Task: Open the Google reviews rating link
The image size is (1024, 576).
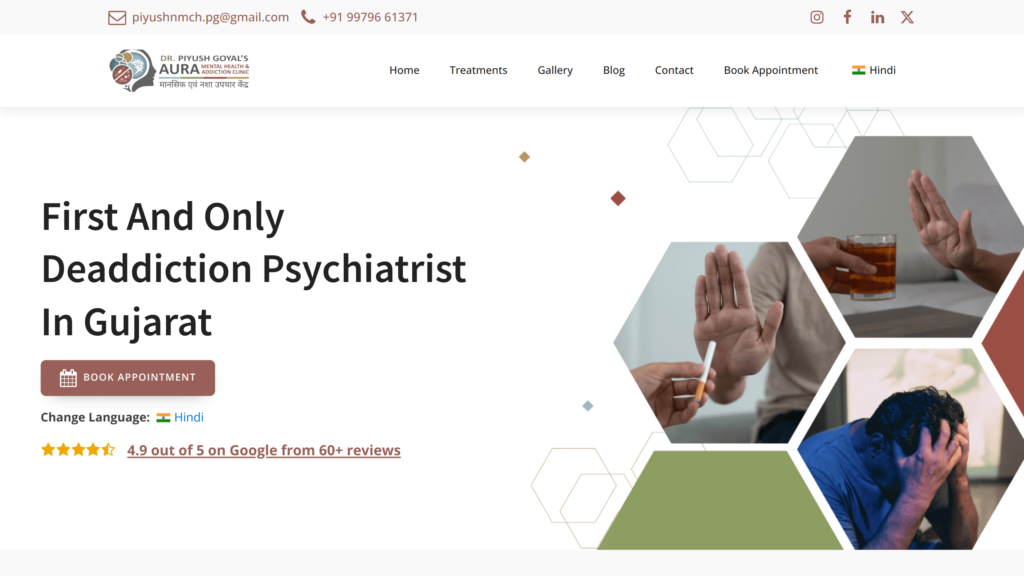Action: tap(264, 450)
